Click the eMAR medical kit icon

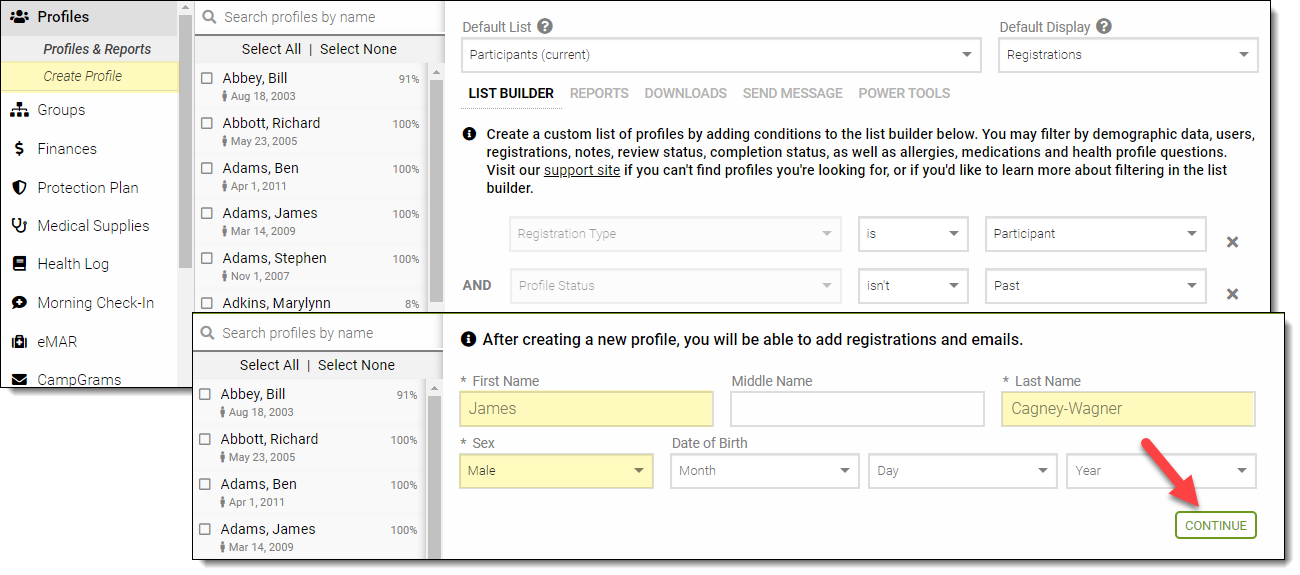pos(19,342)
